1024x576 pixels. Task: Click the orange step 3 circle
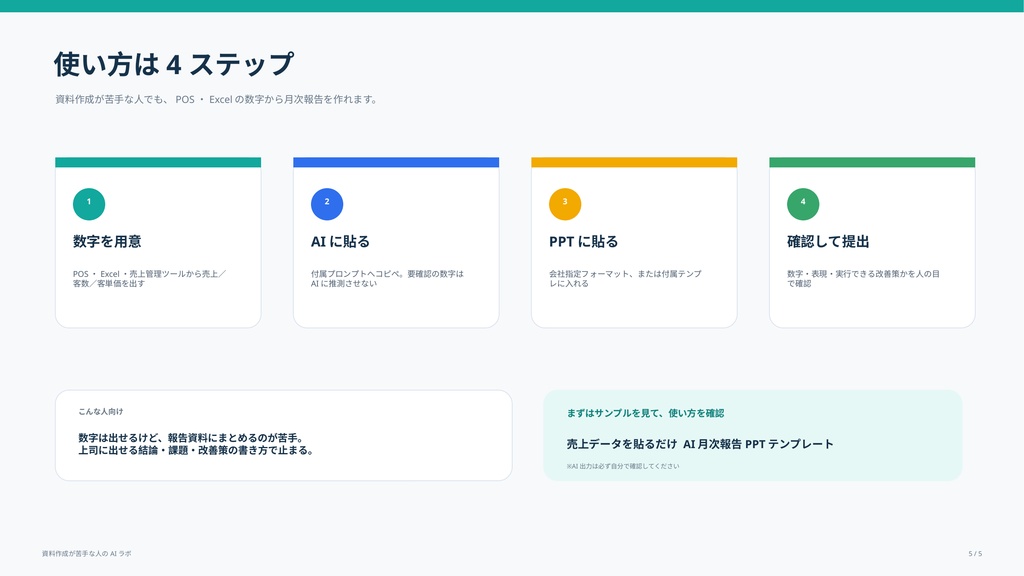point(565,204)
